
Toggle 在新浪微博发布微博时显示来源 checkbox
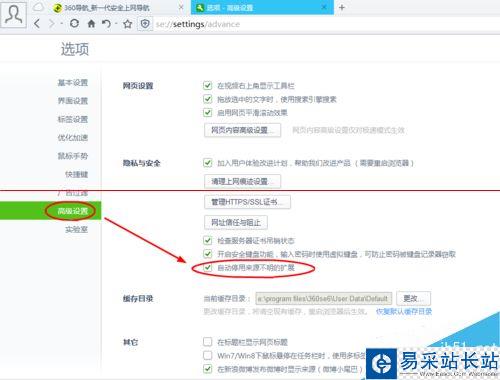click(207, 369)
